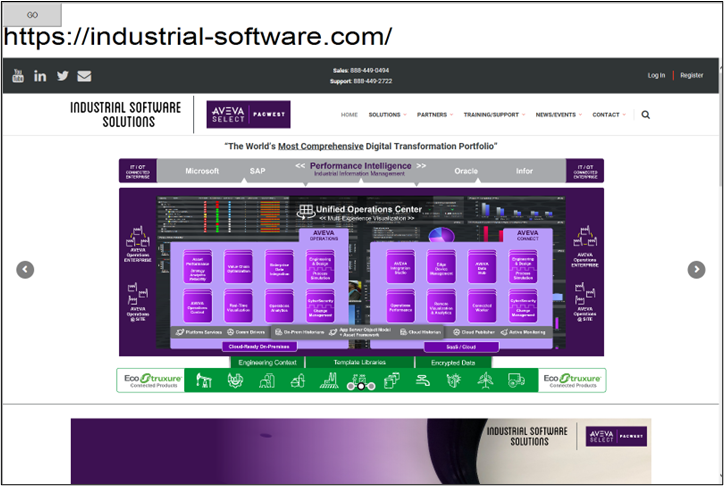Screen dimensions: 724x486
Task: Click the SaaS / Cloud button
Action: pos(461,347)
